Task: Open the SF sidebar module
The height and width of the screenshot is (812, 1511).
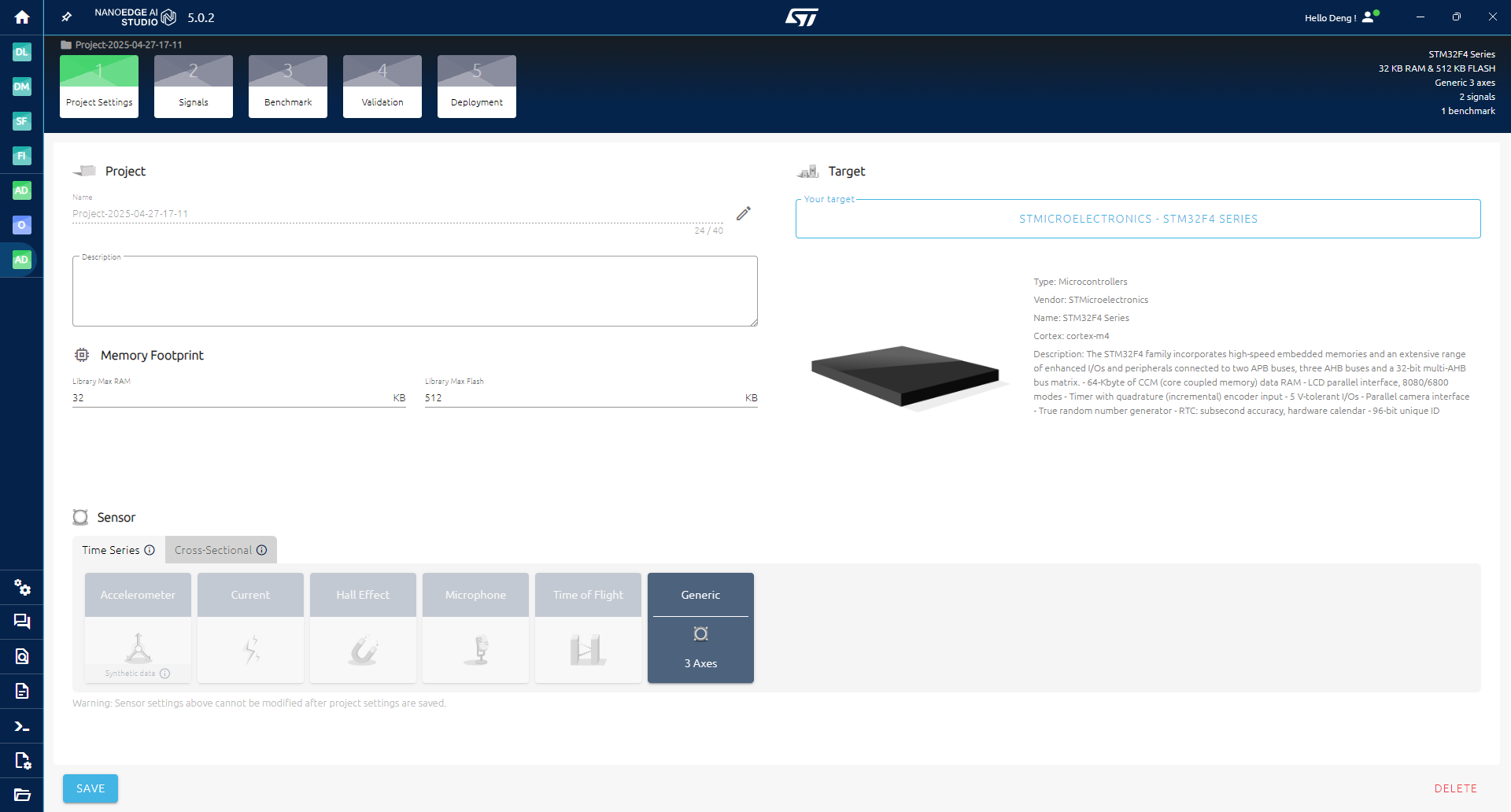Action: click(x=22, y=121)
